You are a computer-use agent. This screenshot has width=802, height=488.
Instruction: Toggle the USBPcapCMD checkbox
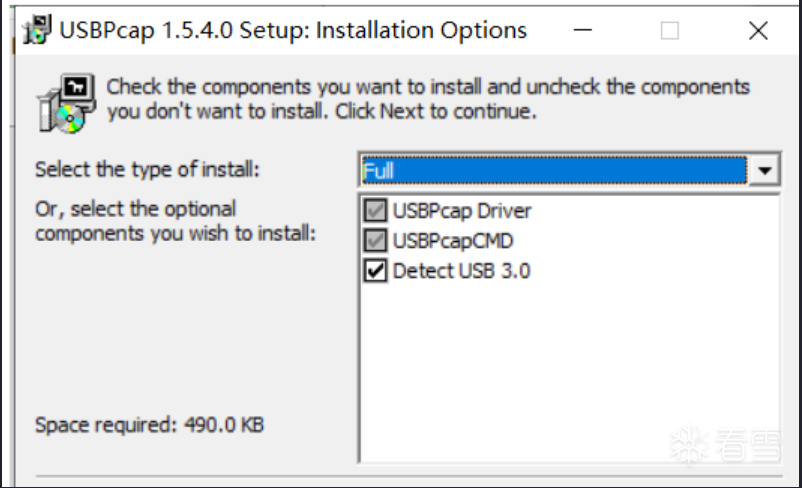[375, 240]
